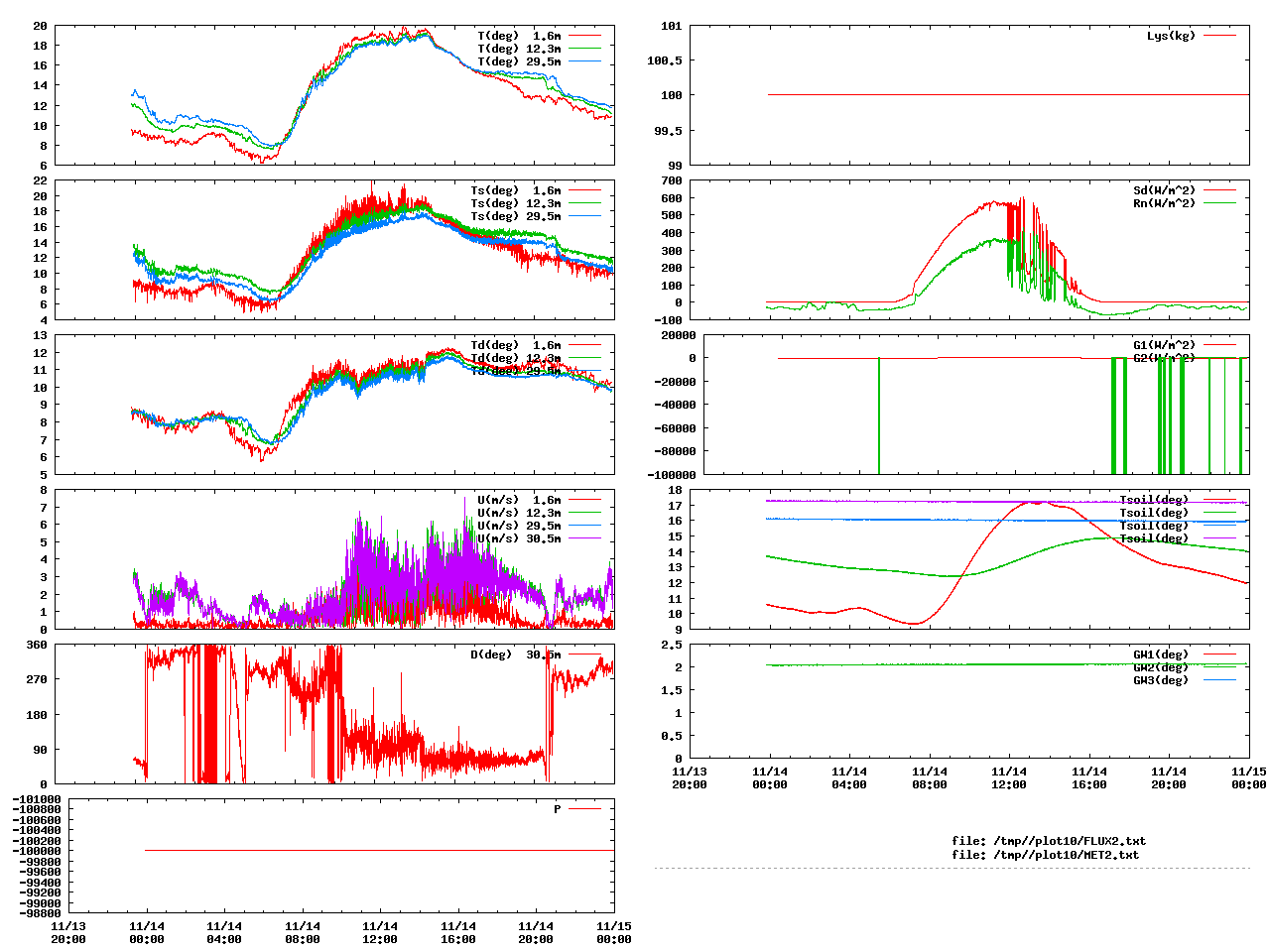The height and width of the screenshot is (952, 1270).
Task: Click the red line sample beside T(deg) 1.6m
Action: point(584,36)
